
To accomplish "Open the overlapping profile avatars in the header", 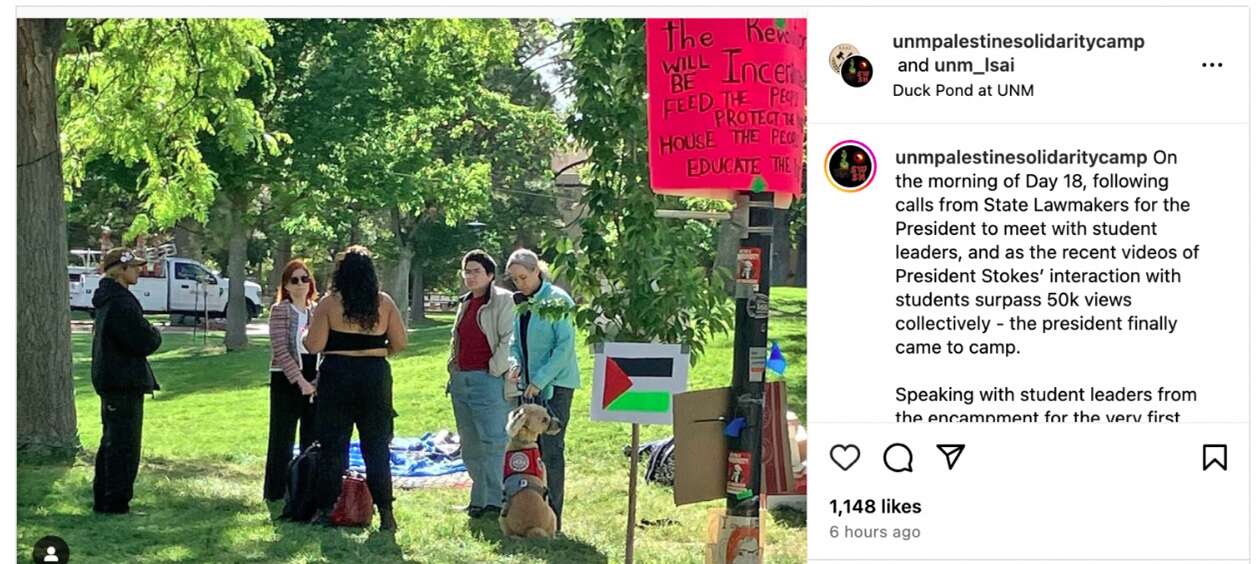I will [x=851, y=65].
